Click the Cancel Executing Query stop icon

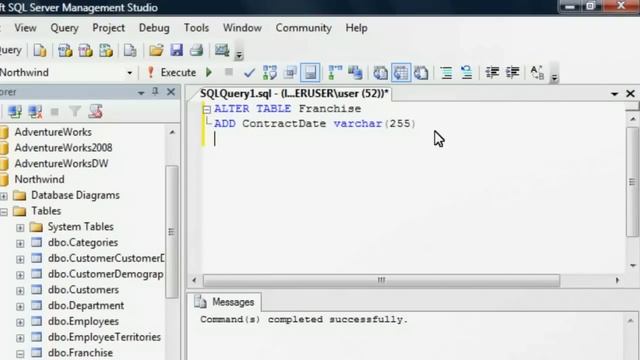click(229, 72)
